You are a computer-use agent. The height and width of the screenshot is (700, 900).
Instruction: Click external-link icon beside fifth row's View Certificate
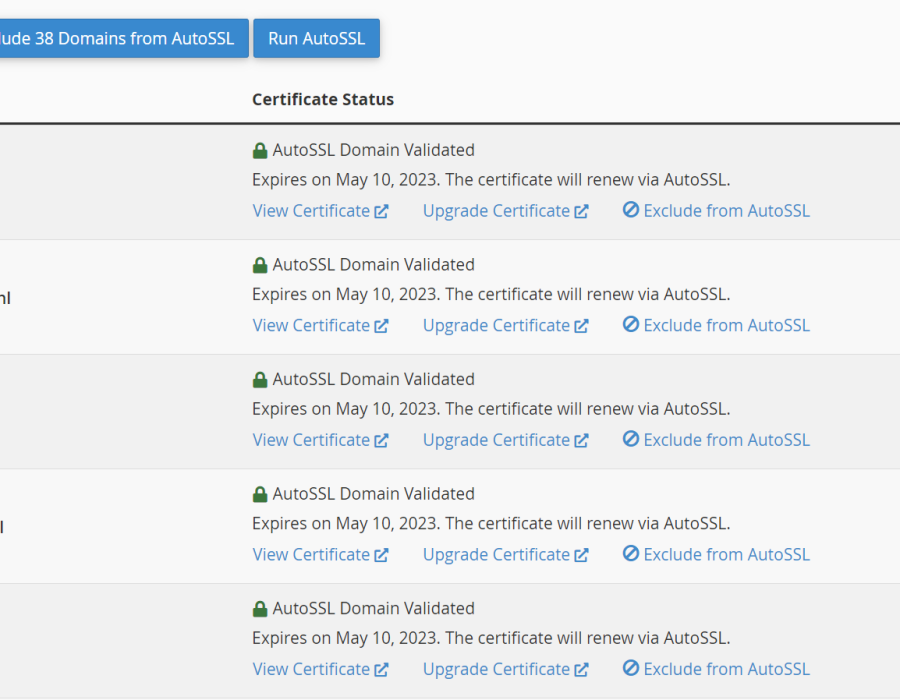pyautogui.click(x=381, y=670)
